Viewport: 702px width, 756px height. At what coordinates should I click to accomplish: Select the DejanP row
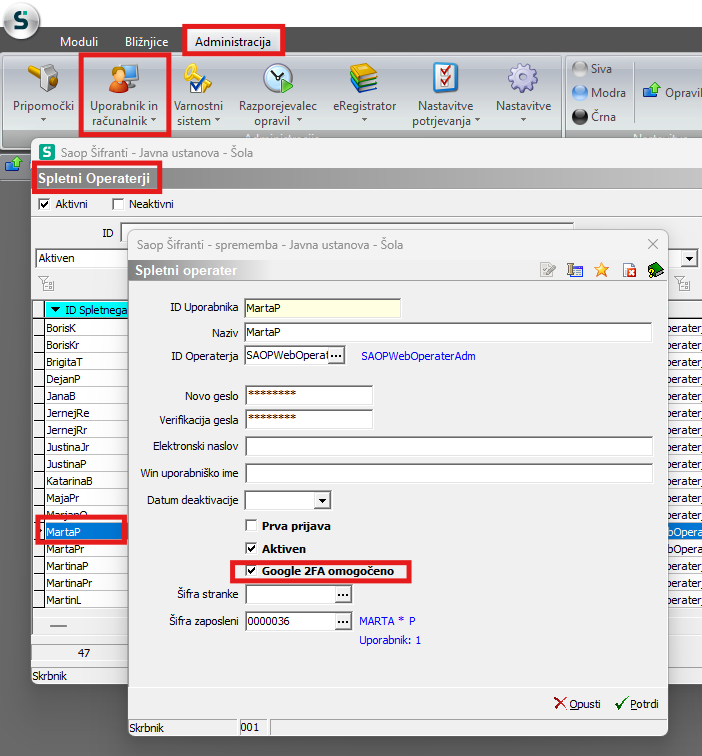pyautogui.click(x=86, y=379)
